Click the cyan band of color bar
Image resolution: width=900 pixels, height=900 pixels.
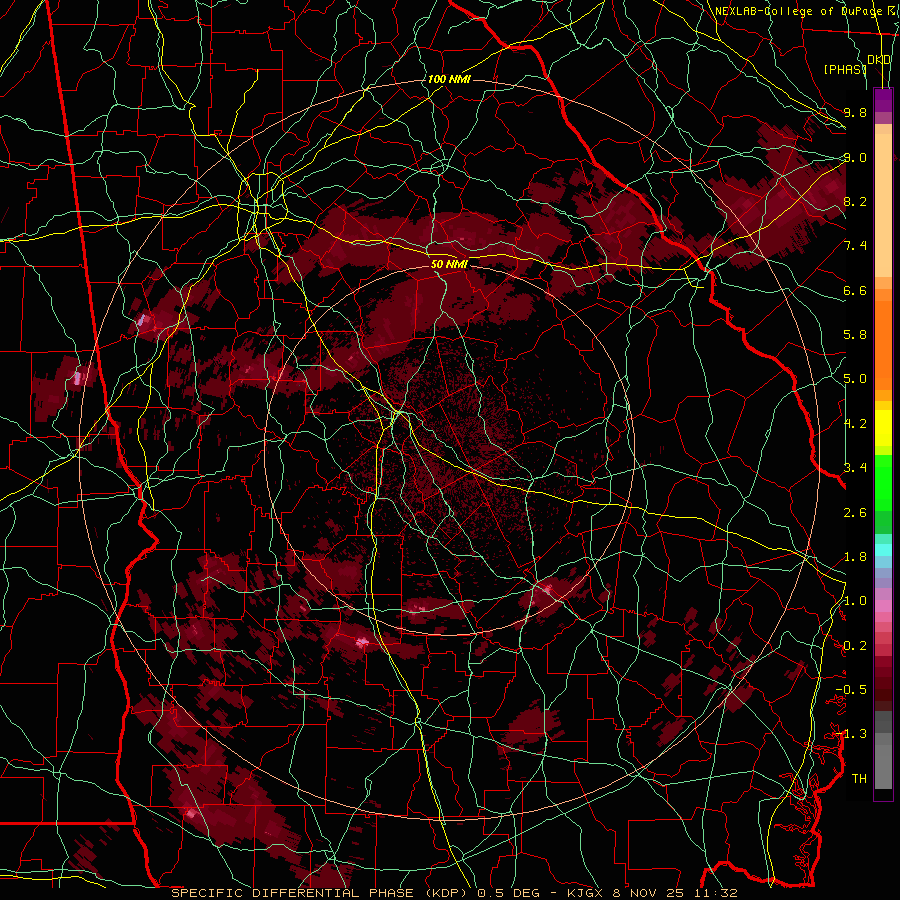tap(883, 550)
